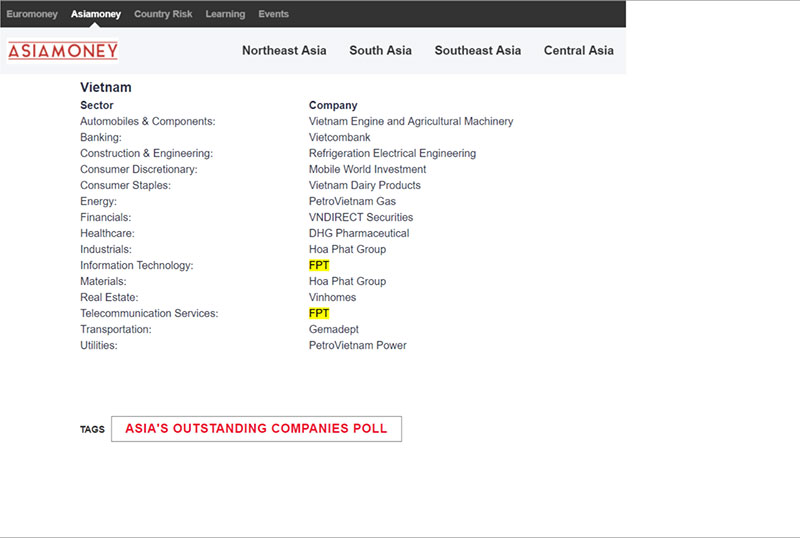Viewport: 800px width, 538px height.
Task: Open the Events tab
Action: [273, 14]
